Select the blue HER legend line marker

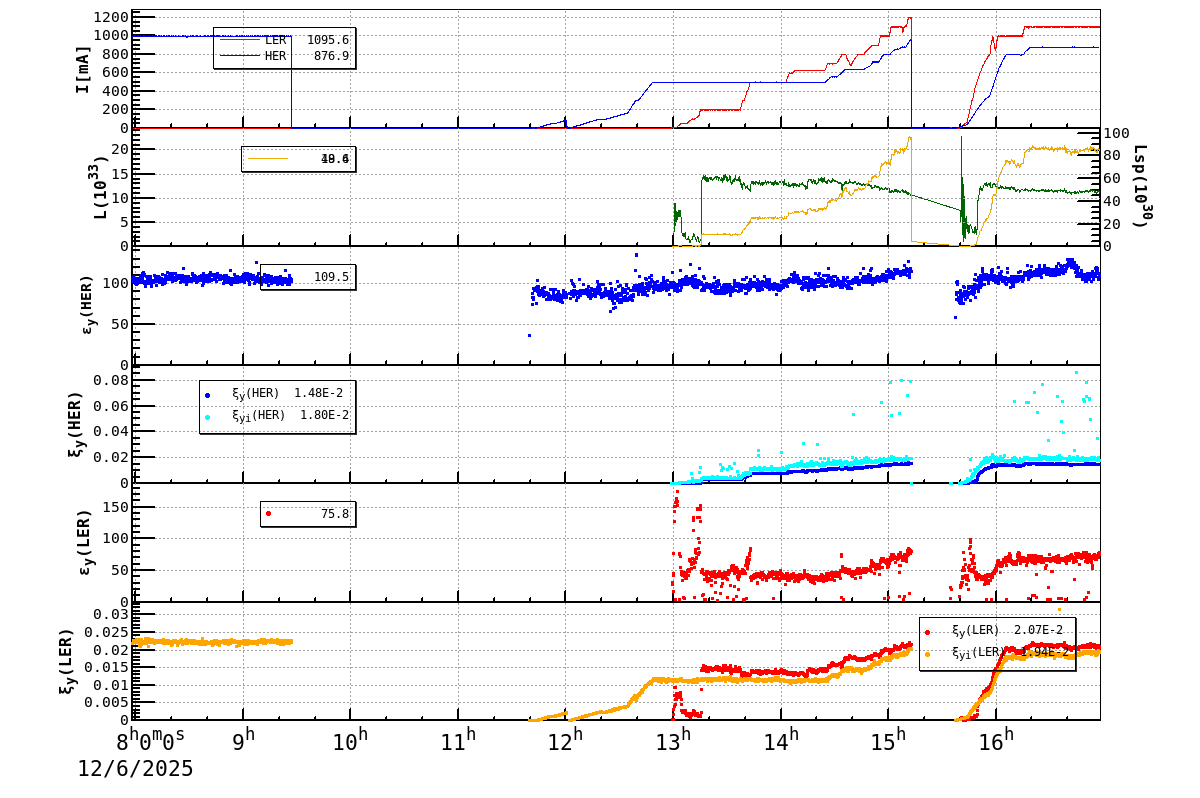point(240,55)
